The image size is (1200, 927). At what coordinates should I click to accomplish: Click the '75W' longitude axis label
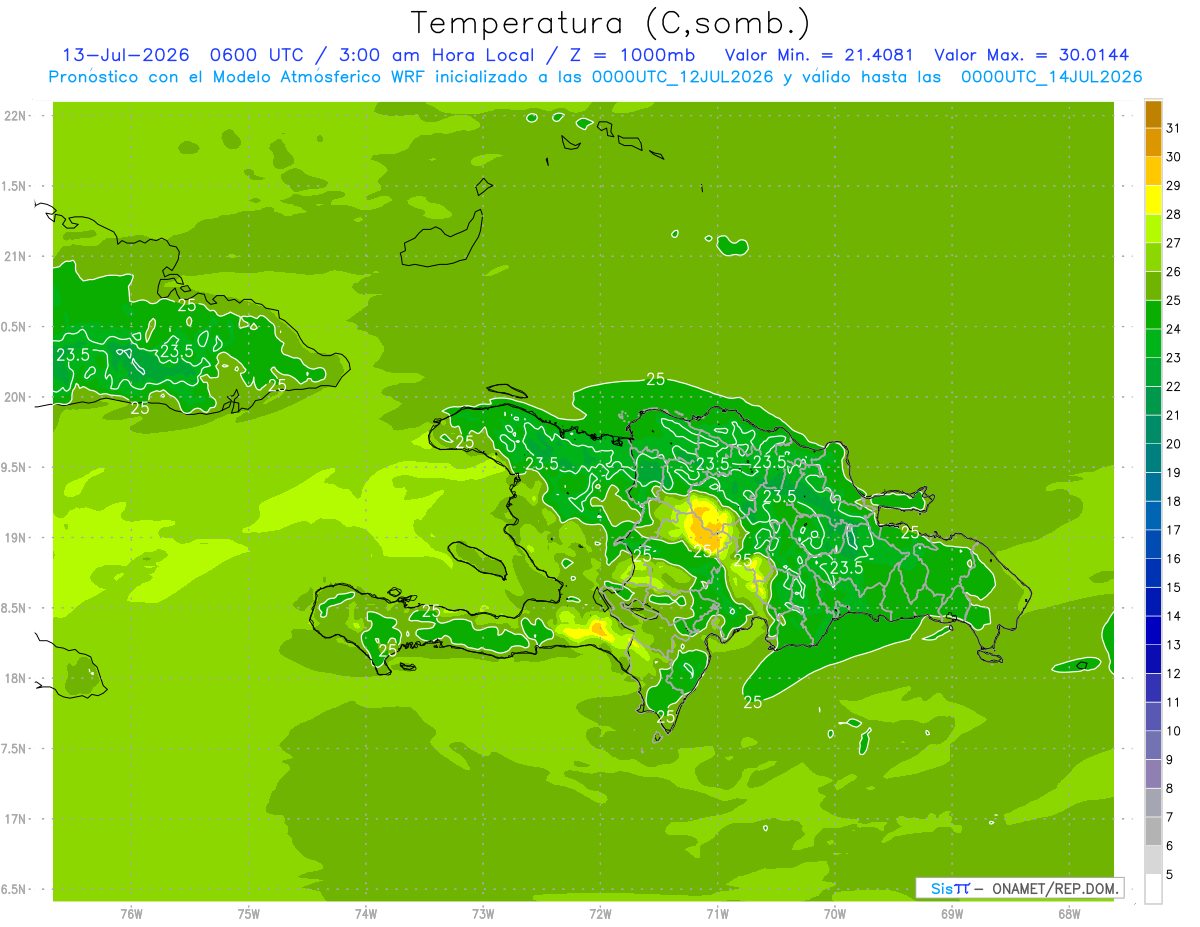(249, 913)
